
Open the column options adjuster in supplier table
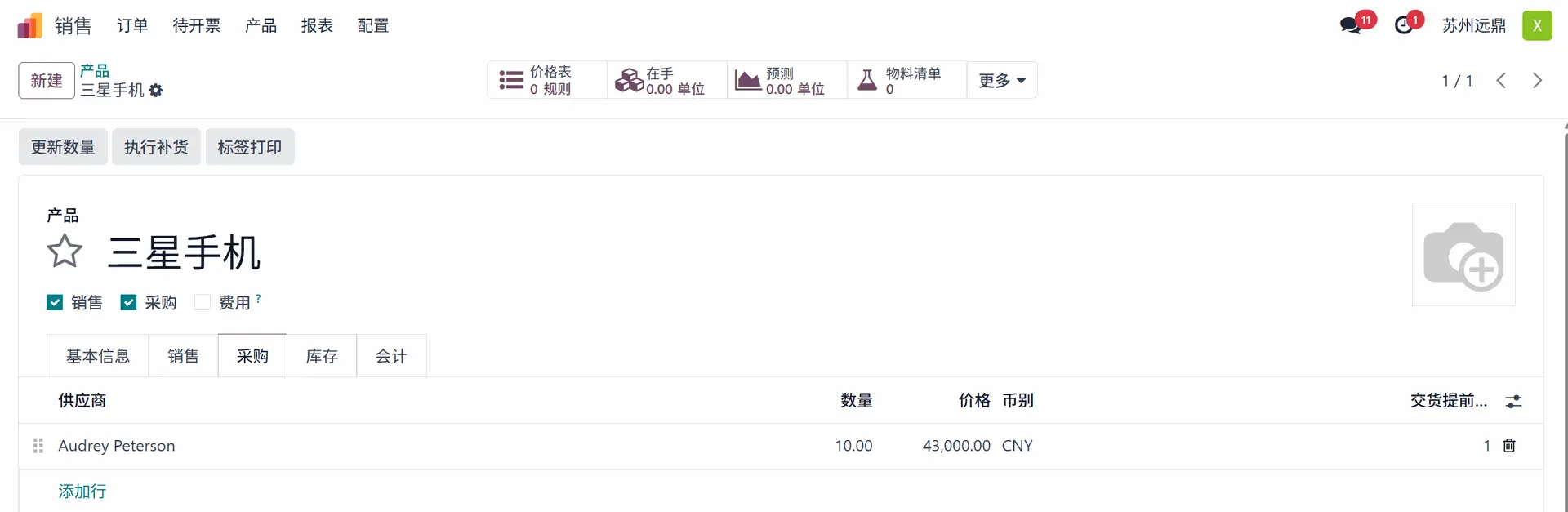1513,401
